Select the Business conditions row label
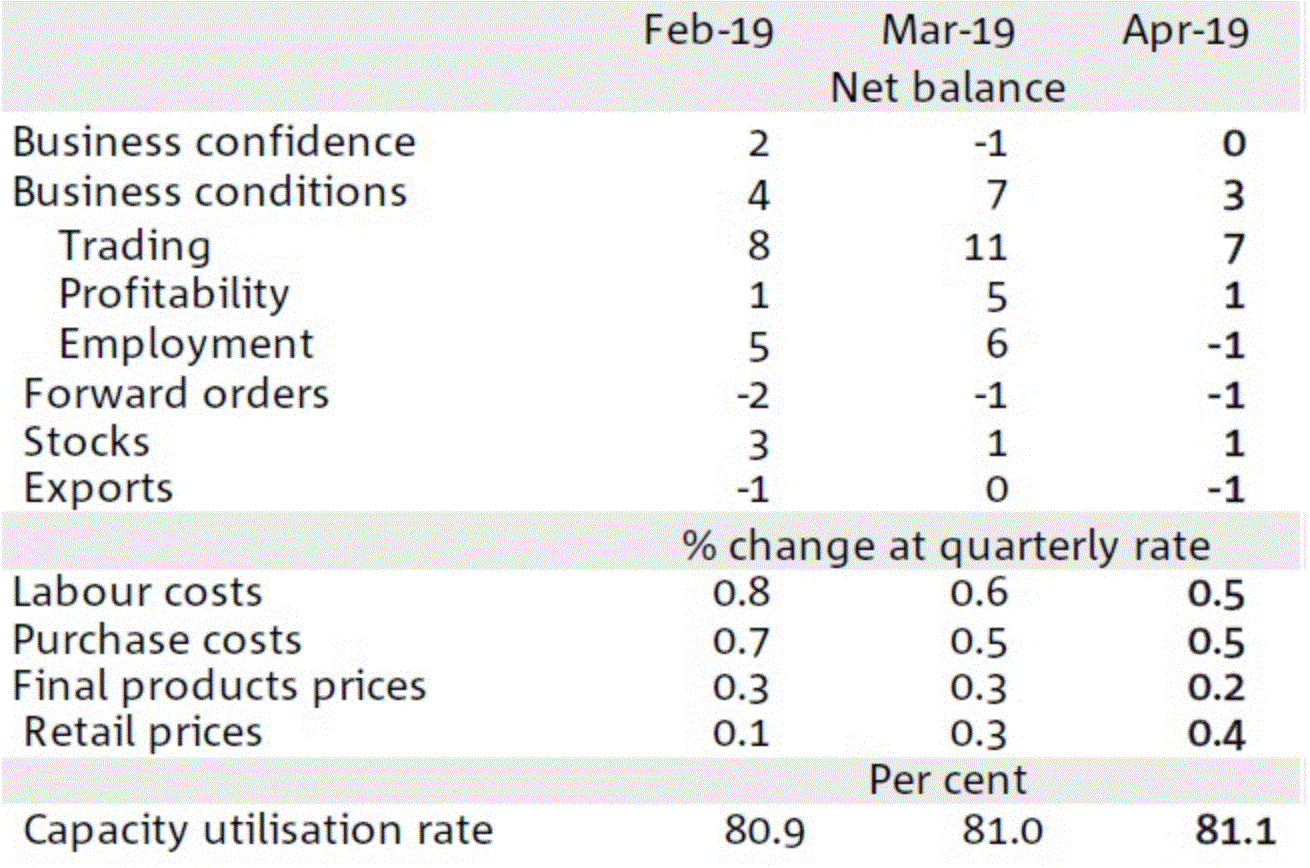The height and width of the screenshot is (868, 1310). click(210, 191)
